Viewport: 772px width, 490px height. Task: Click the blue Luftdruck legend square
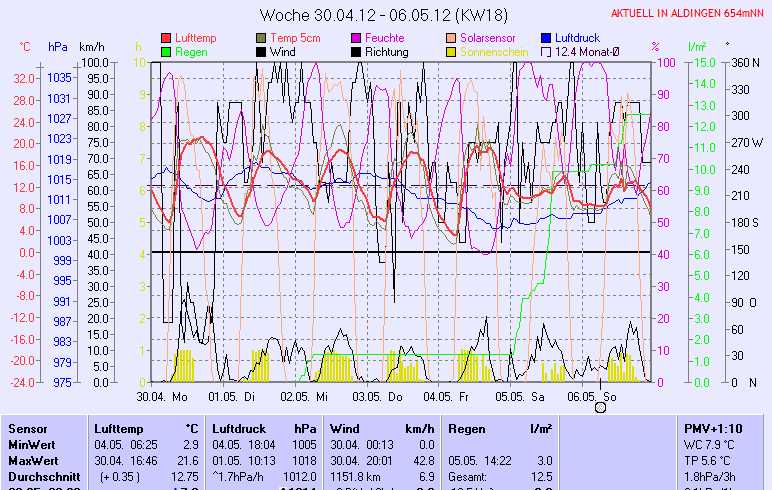546,38
